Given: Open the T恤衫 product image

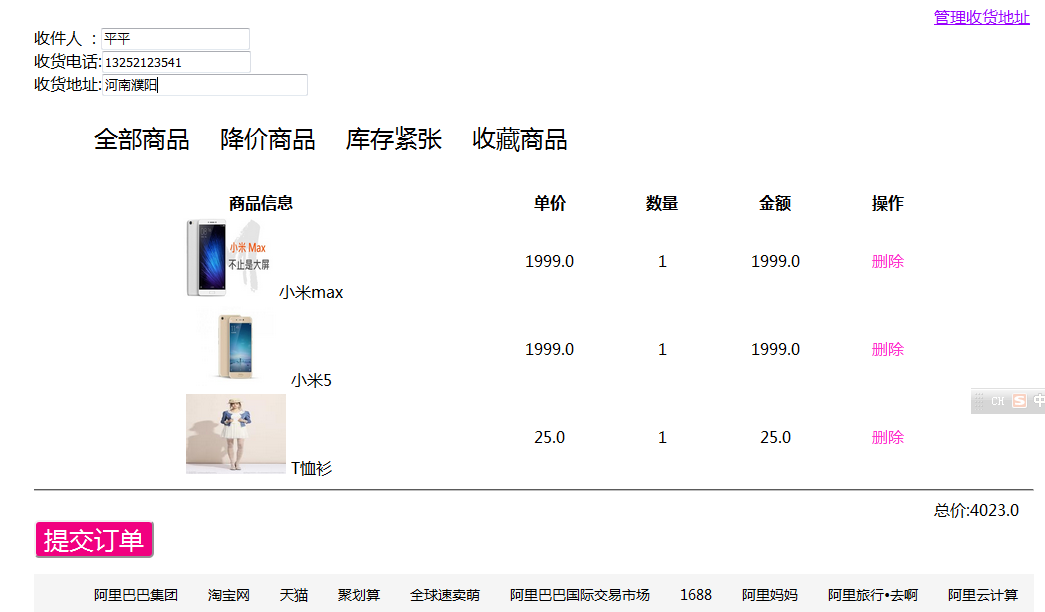Looking at the screenshot, I should coord(235,434).
